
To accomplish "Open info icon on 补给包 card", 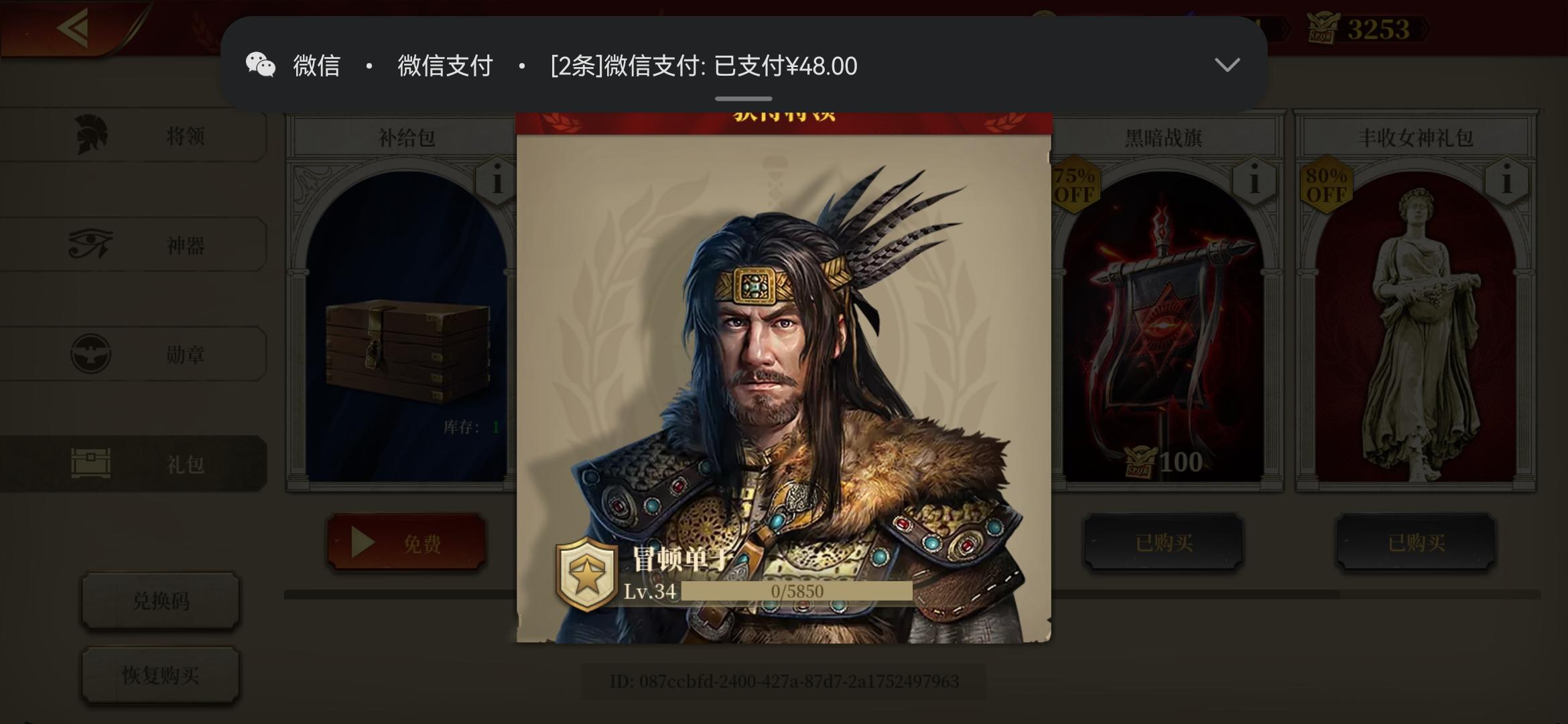I will click(x=497, y=182).
